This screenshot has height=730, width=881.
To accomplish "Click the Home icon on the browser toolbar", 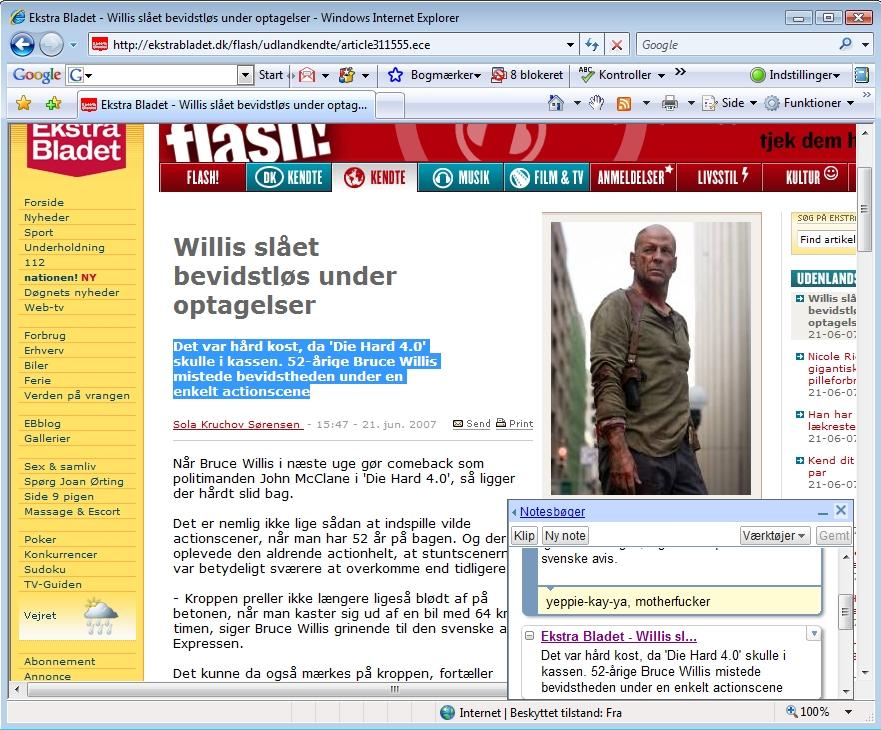I will click(x=556, y=103).
